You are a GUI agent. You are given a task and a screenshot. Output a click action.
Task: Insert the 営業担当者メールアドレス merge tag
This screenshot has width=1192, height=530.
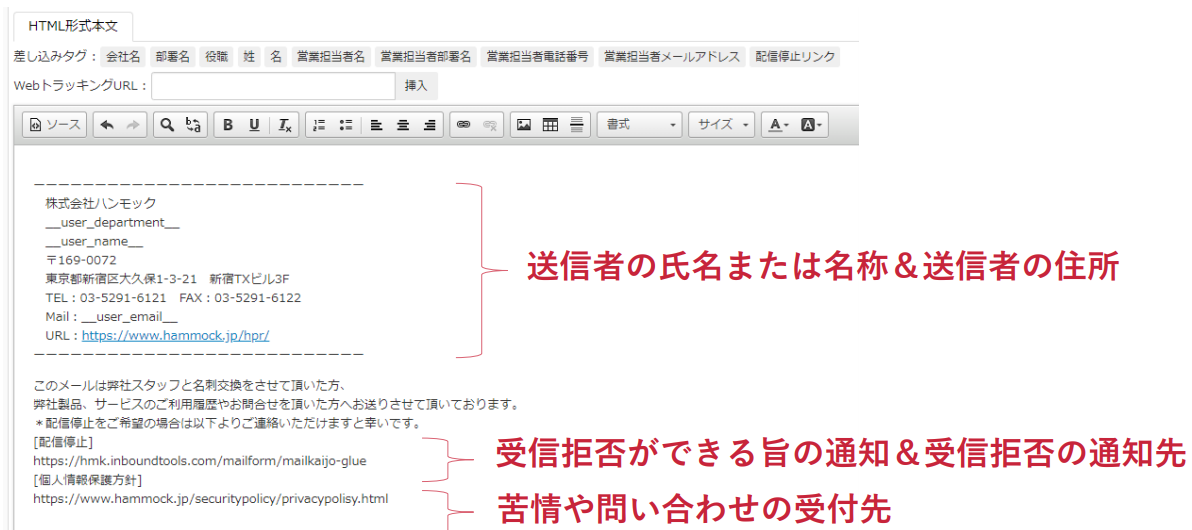[x=672, y=57]
